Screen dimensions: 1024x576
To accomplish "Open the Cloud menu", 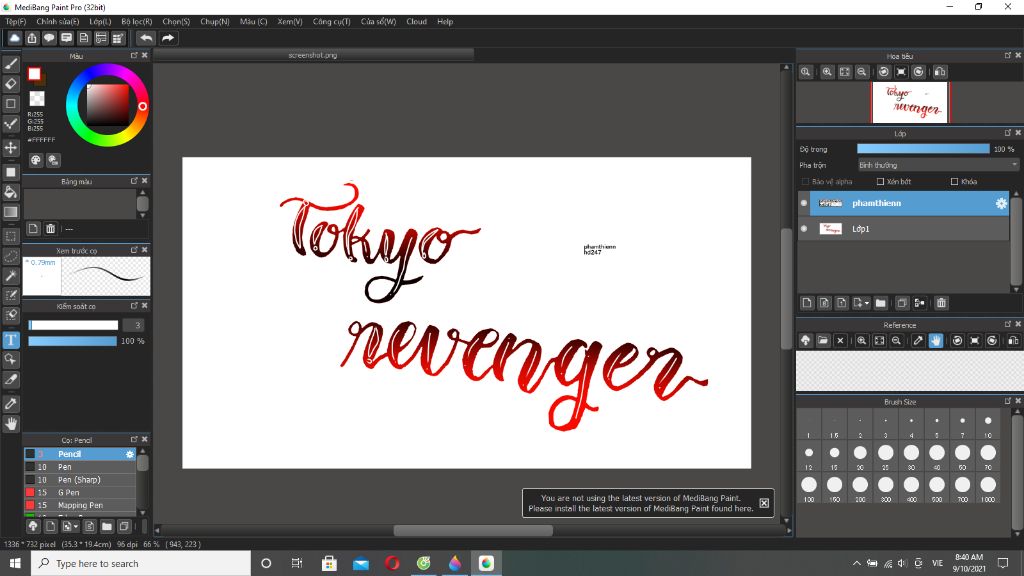I will [x=417, y=22].
